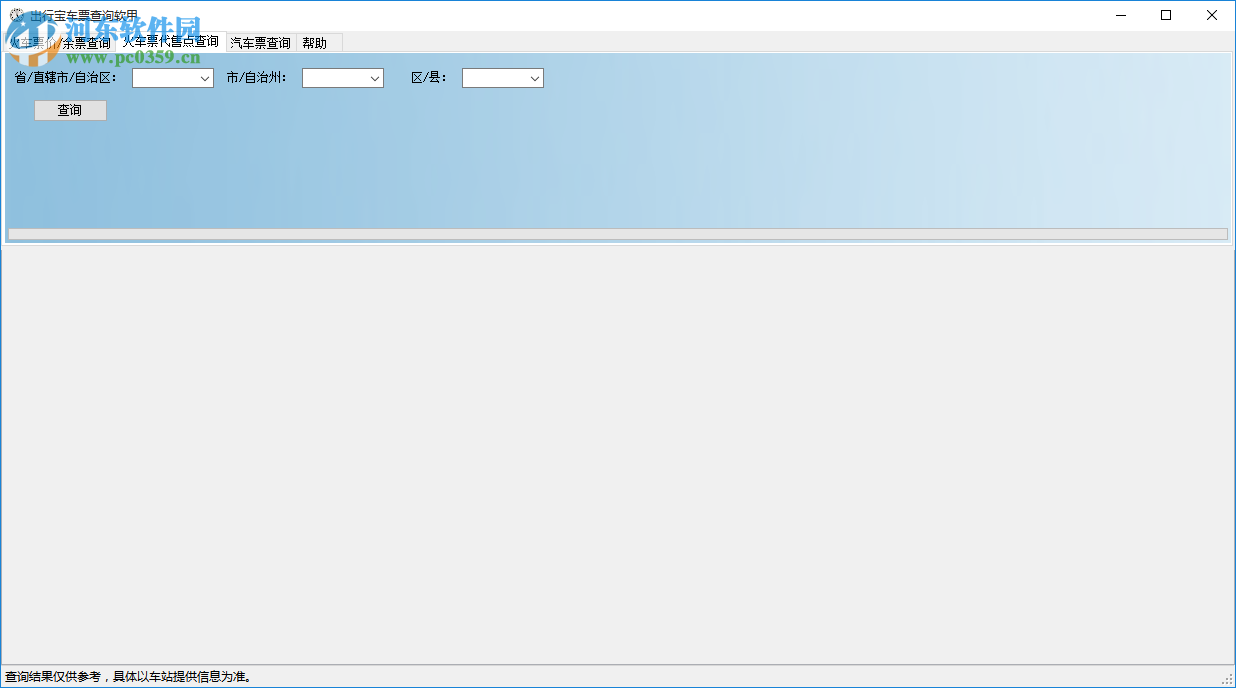The image size is (1236, 688).
Task: Switch to the 汽车票查询 tab
Action: (258, 42)
